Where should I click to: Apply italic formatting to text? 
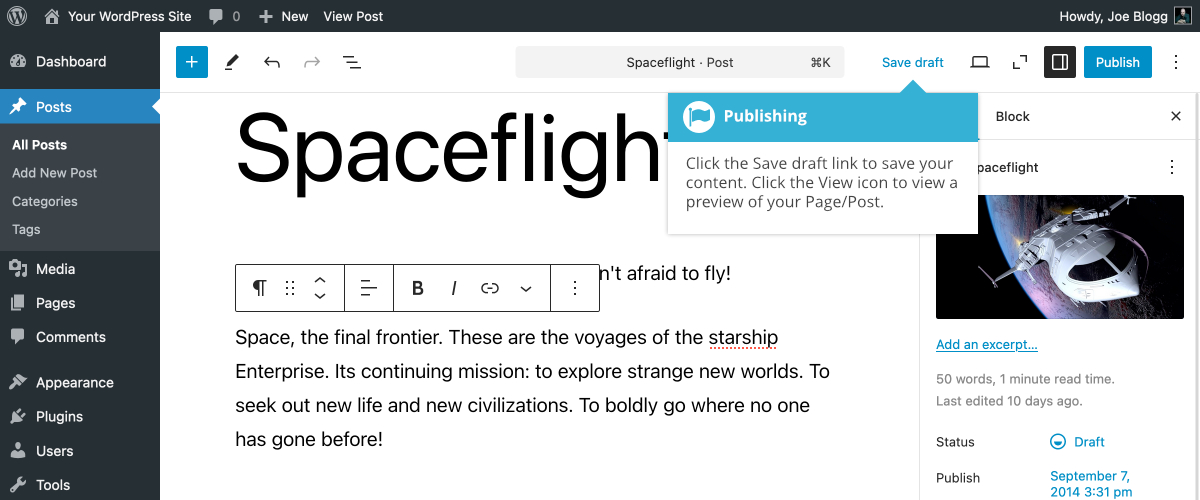[454, 288]
